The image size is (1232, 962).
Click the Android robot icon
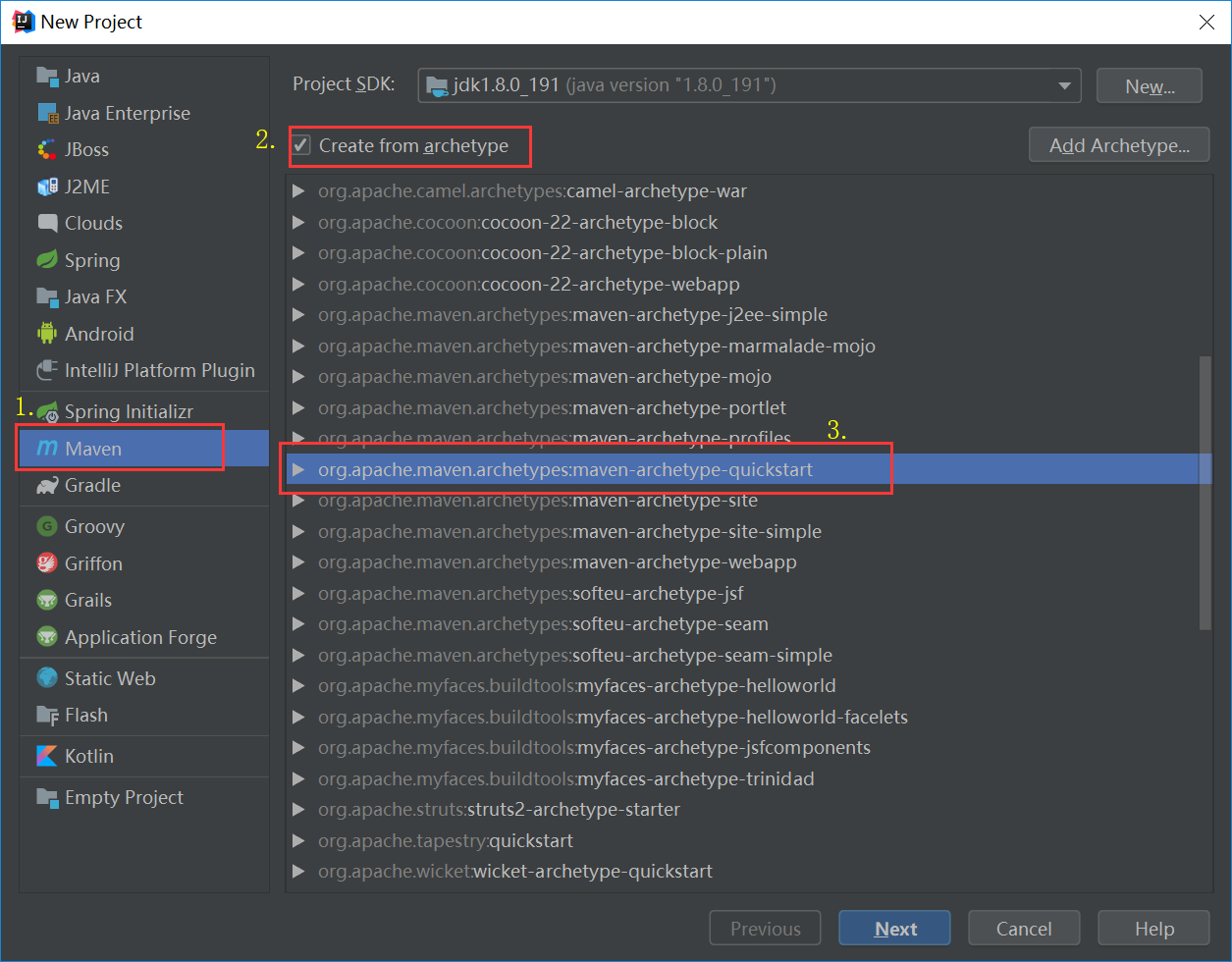pos(47,334)
